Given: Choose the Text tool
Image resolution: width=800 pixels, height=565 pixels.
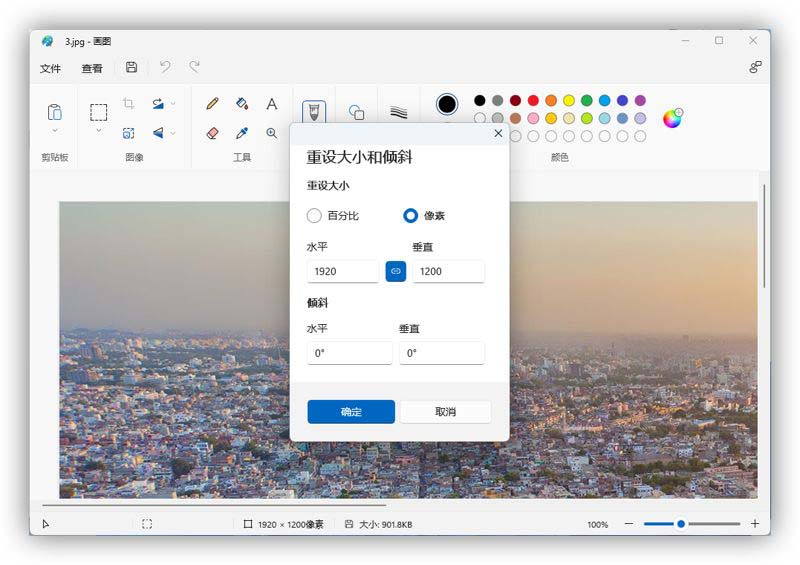Looking at the screenshot, I should tap(271, 104).
